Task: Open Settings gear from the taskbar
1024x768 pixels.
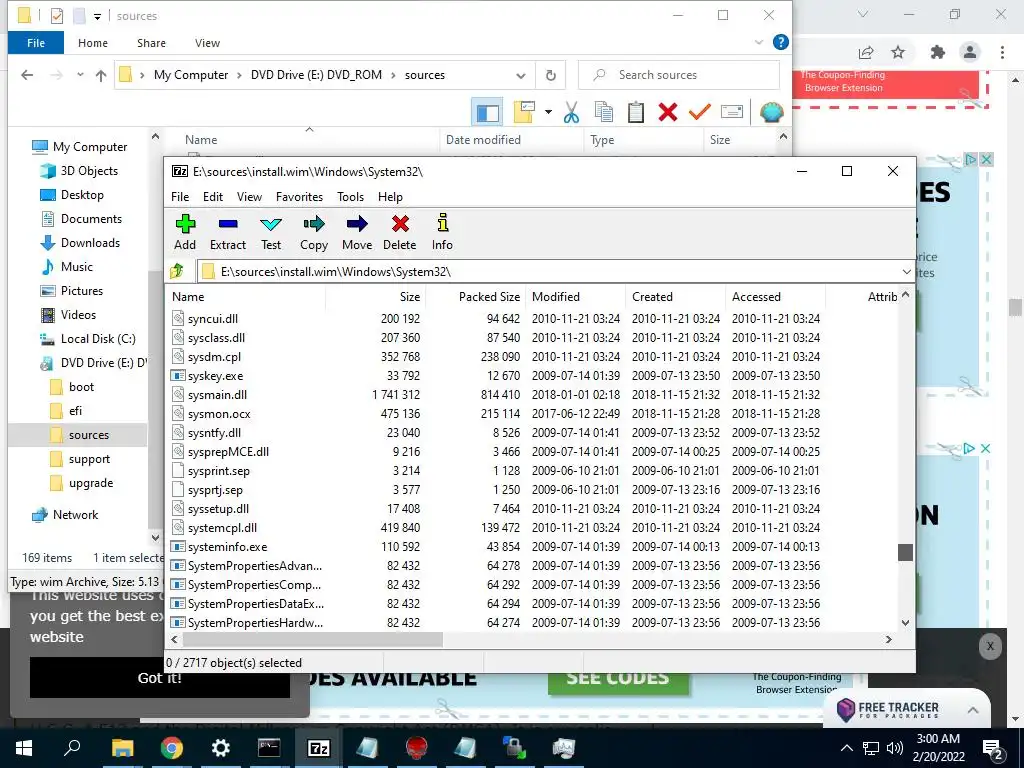Action: pos(221,748)
